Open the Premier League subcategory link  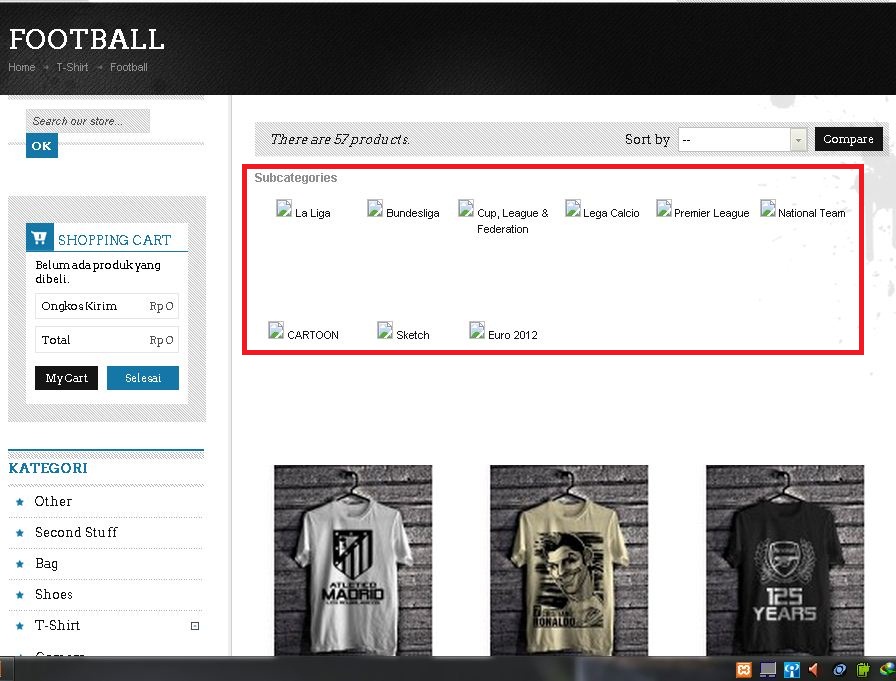click(711, 213)
